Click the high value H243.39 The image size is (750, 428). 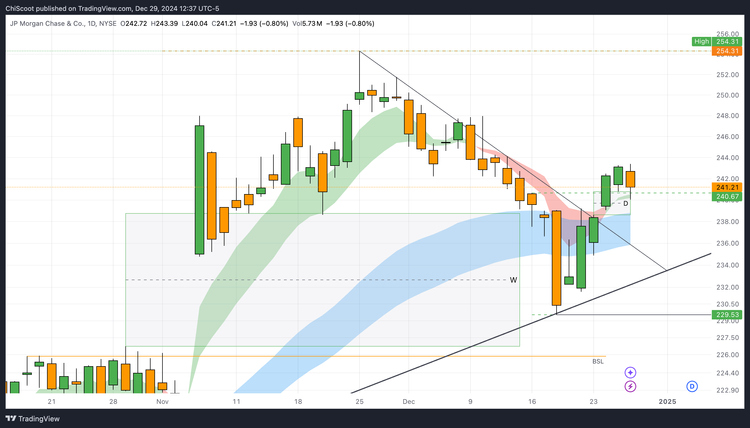[164, 23]
